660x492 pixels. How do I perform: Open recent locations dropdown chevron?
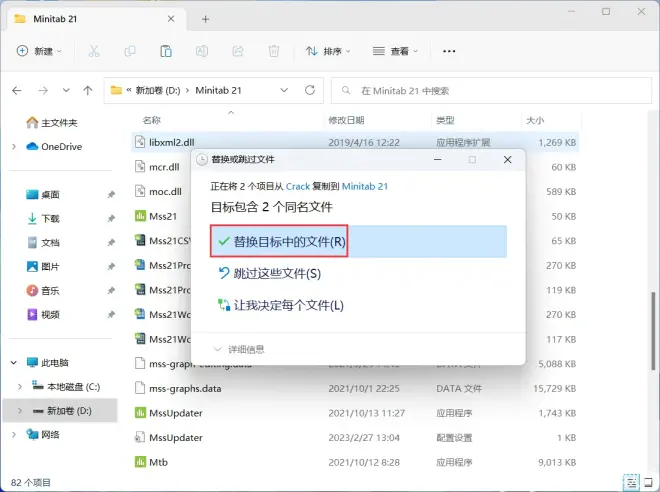point(66,90)
